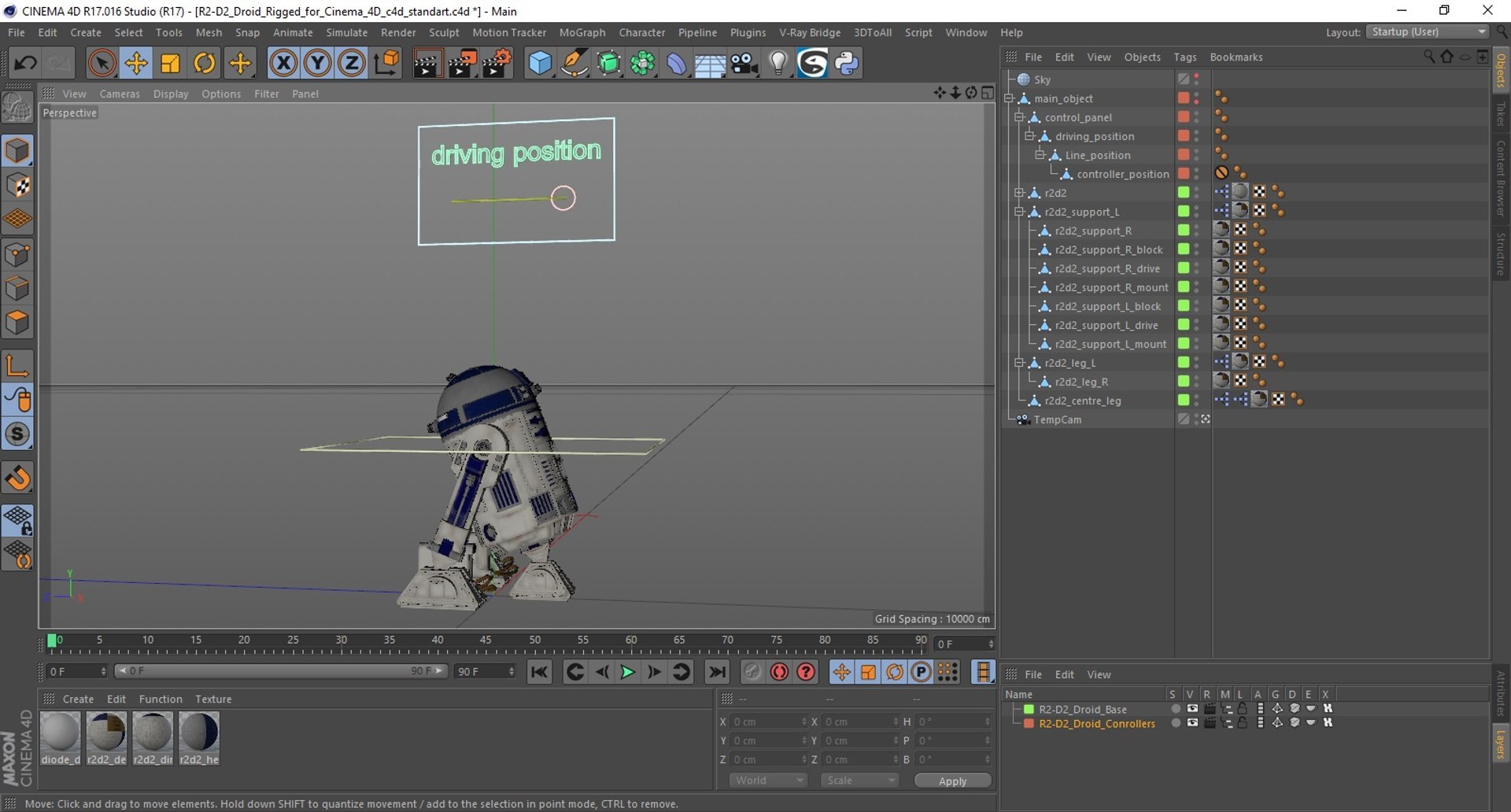Click the Make Editable icon in left toolbar
Viewport: 1511px width, 812px height.
point(17,108)
